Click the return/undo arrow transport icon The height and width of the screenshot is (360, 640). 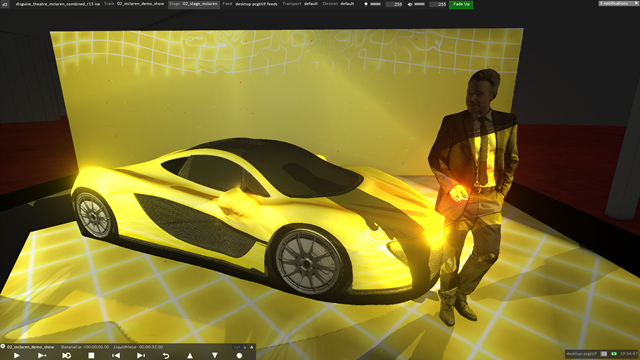click(166, 356)
